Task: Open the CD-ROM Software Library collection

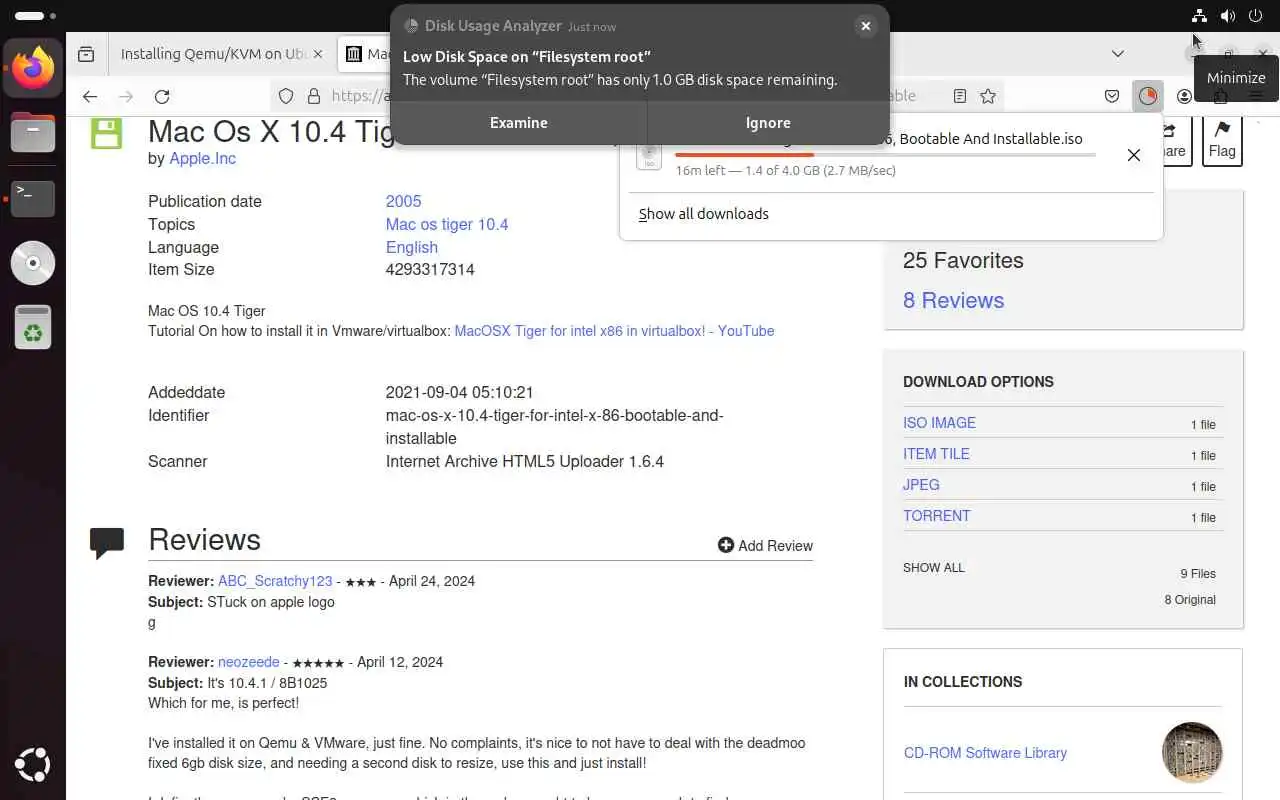Action: point(985,753)
